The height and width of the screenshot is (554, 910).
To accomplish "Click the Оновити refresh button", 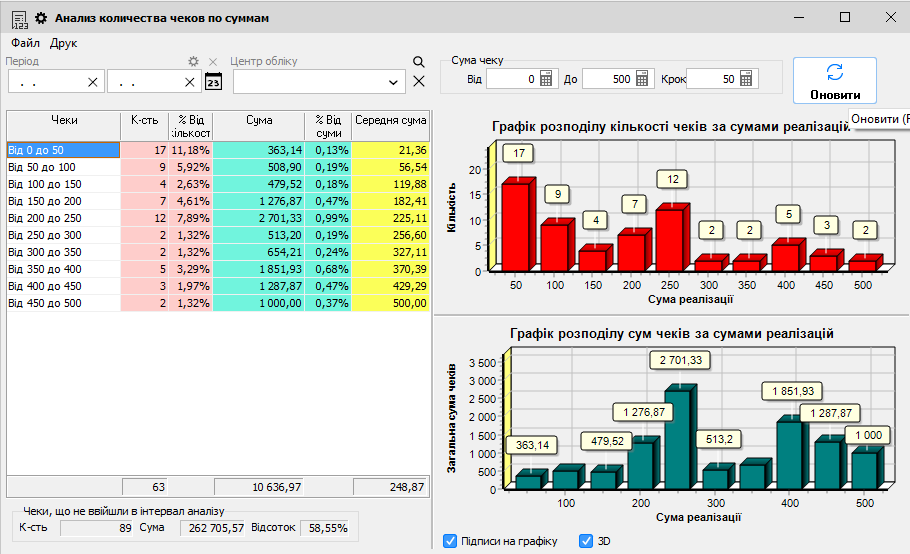I will tap(835, 80).
